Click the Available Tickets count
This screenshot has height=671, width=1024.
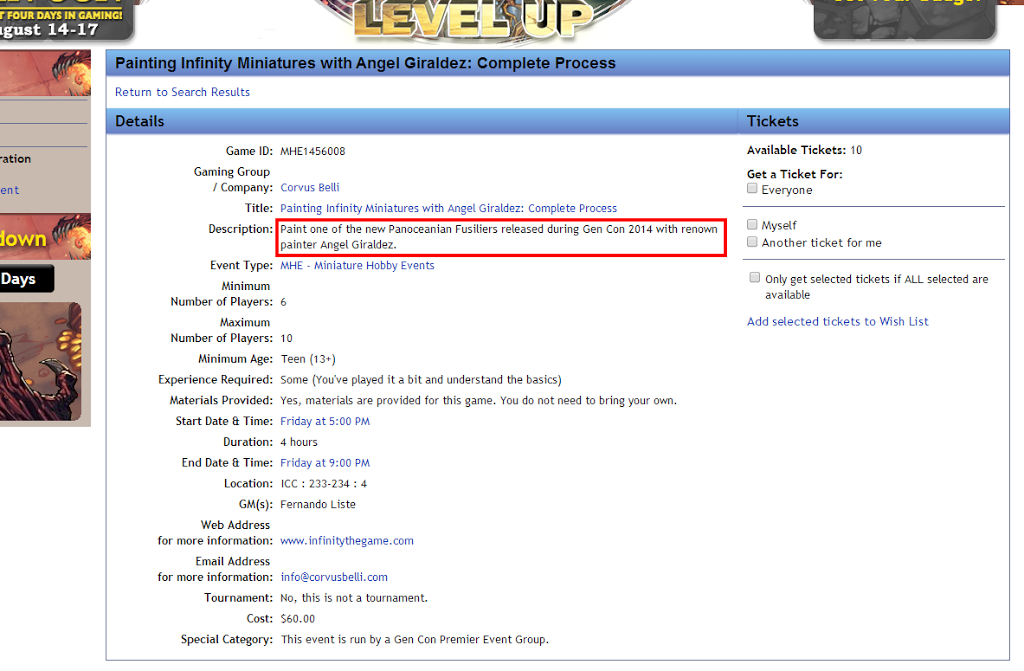click(x=856, y=150)
